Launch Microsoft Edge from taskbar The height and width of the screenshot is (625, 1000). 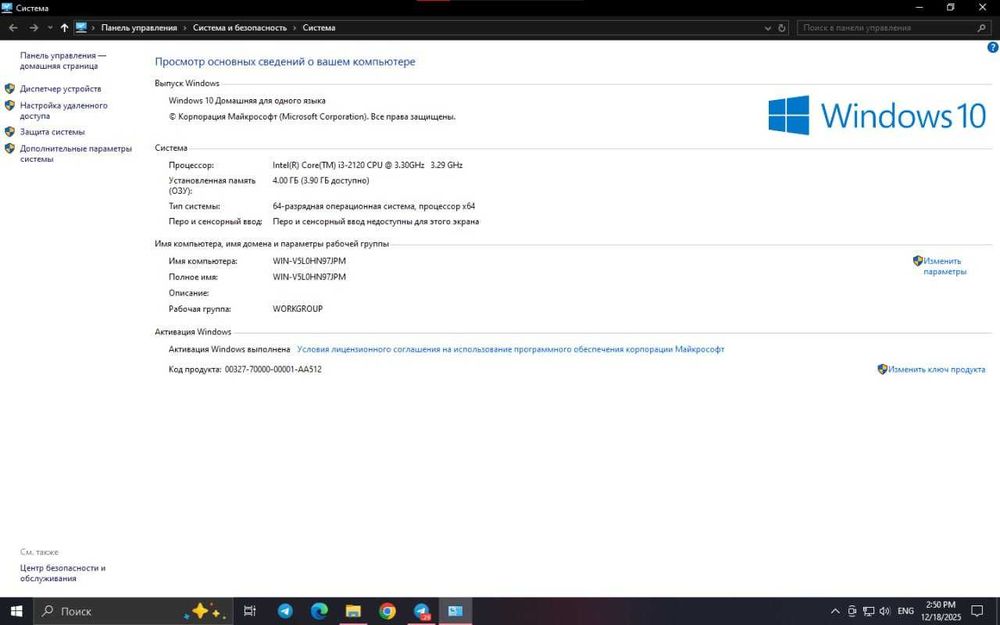(319, 611)
